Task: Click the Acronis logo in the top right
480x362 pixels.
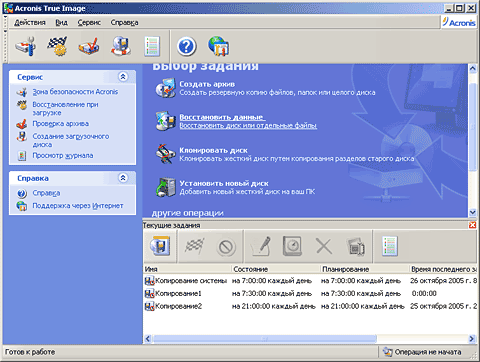Action: click(x=459, y=22)
